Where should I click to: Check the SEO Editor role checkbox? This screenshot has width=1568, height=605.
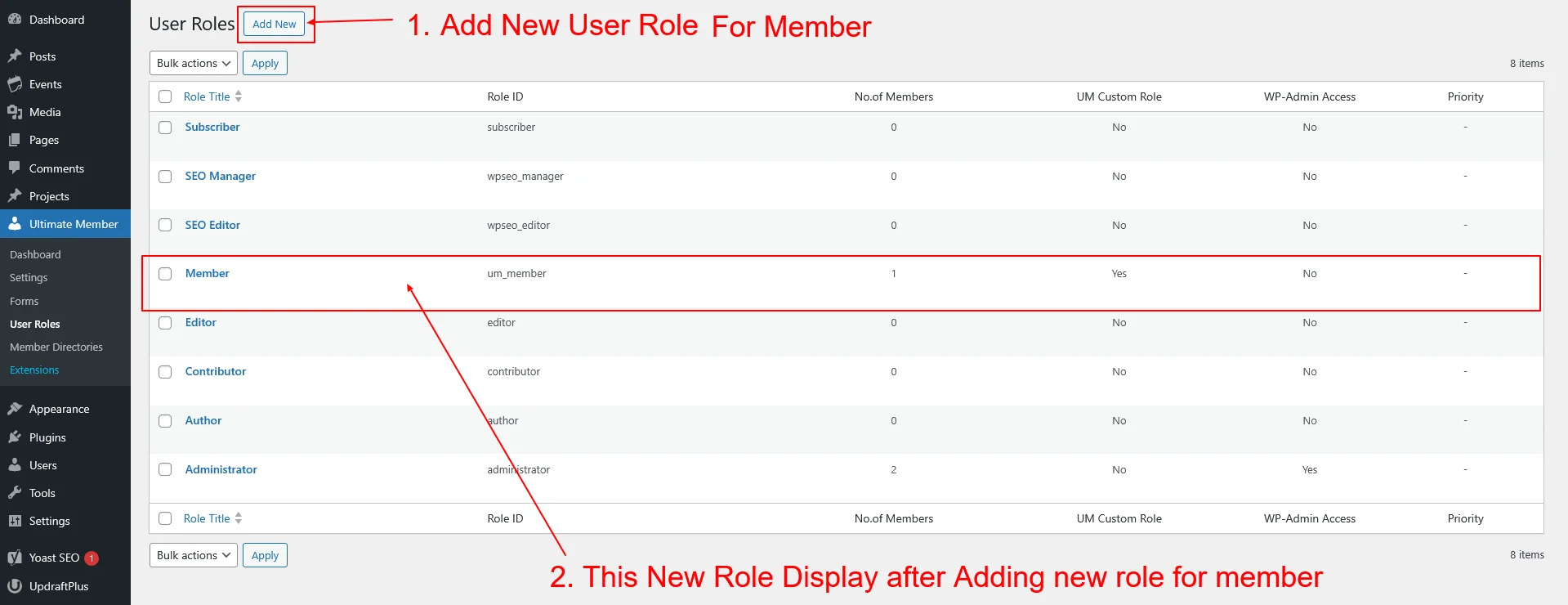pyautogui.click(x=165, y=225)
